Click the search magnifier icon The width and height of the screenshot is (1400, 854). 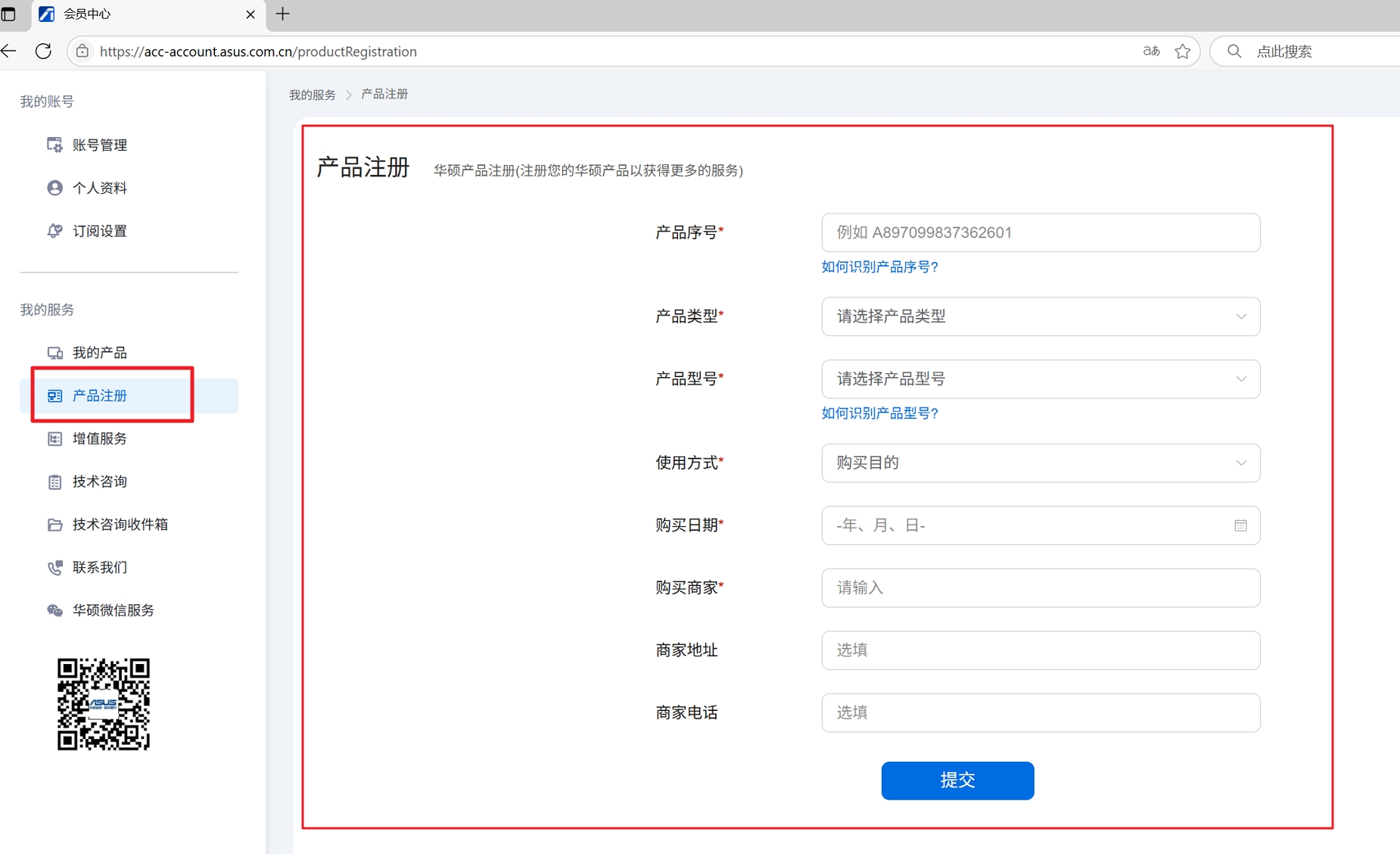1234,51
